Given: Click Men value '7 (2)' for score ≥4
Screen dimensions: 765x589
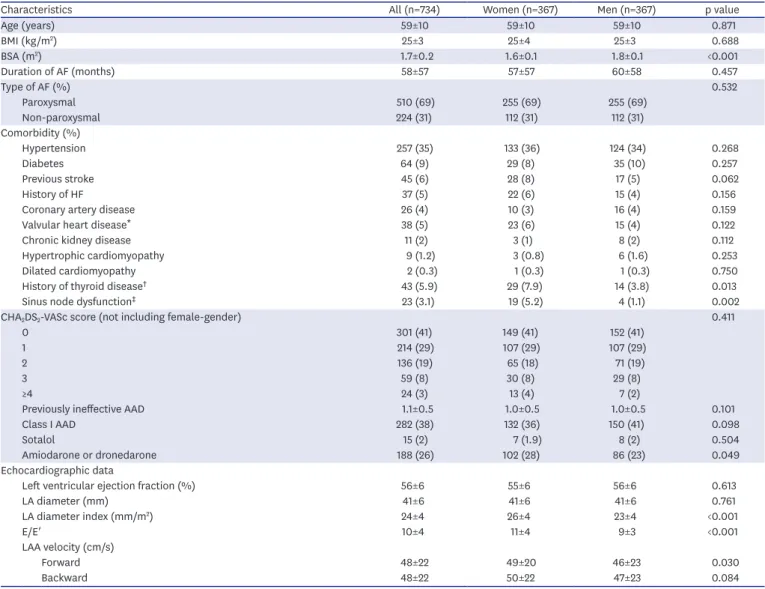Looking at the screenshot, I should (631, 394).
